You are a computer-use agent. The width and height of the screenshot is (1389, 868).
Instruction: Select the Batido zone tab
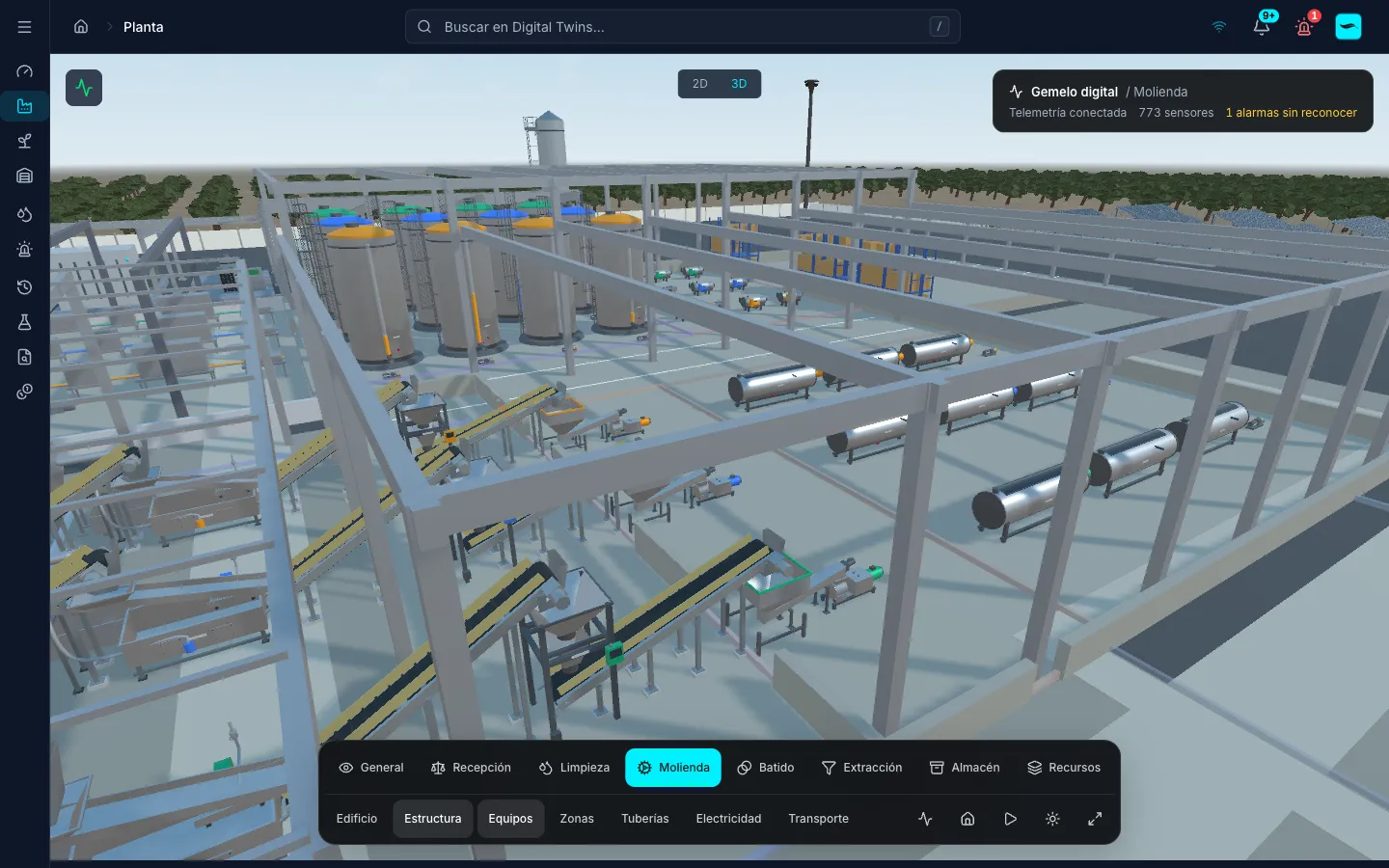766,768
